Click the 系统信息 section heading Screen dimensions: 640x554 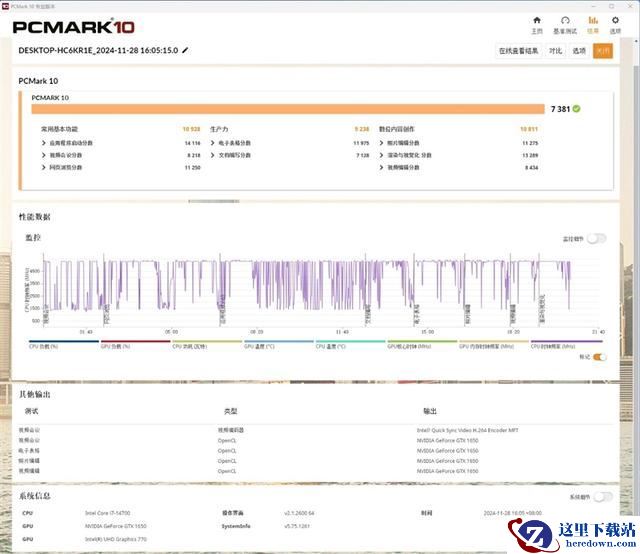point(35,496)
